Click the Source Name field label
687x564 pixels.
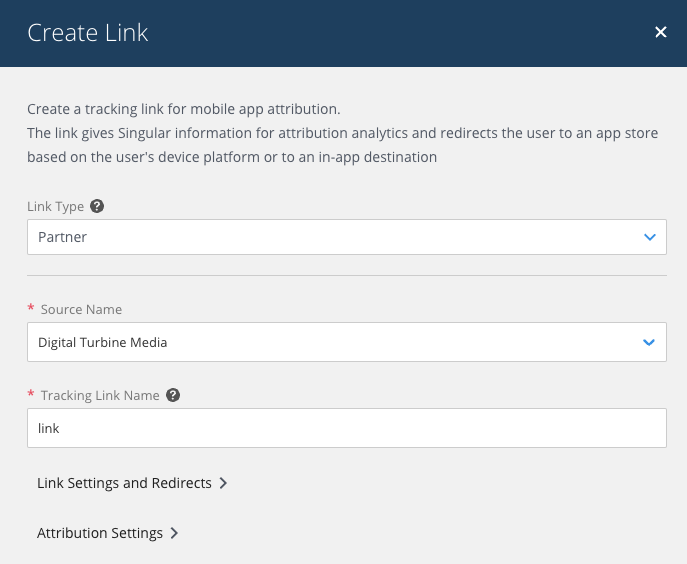point(81,309)
